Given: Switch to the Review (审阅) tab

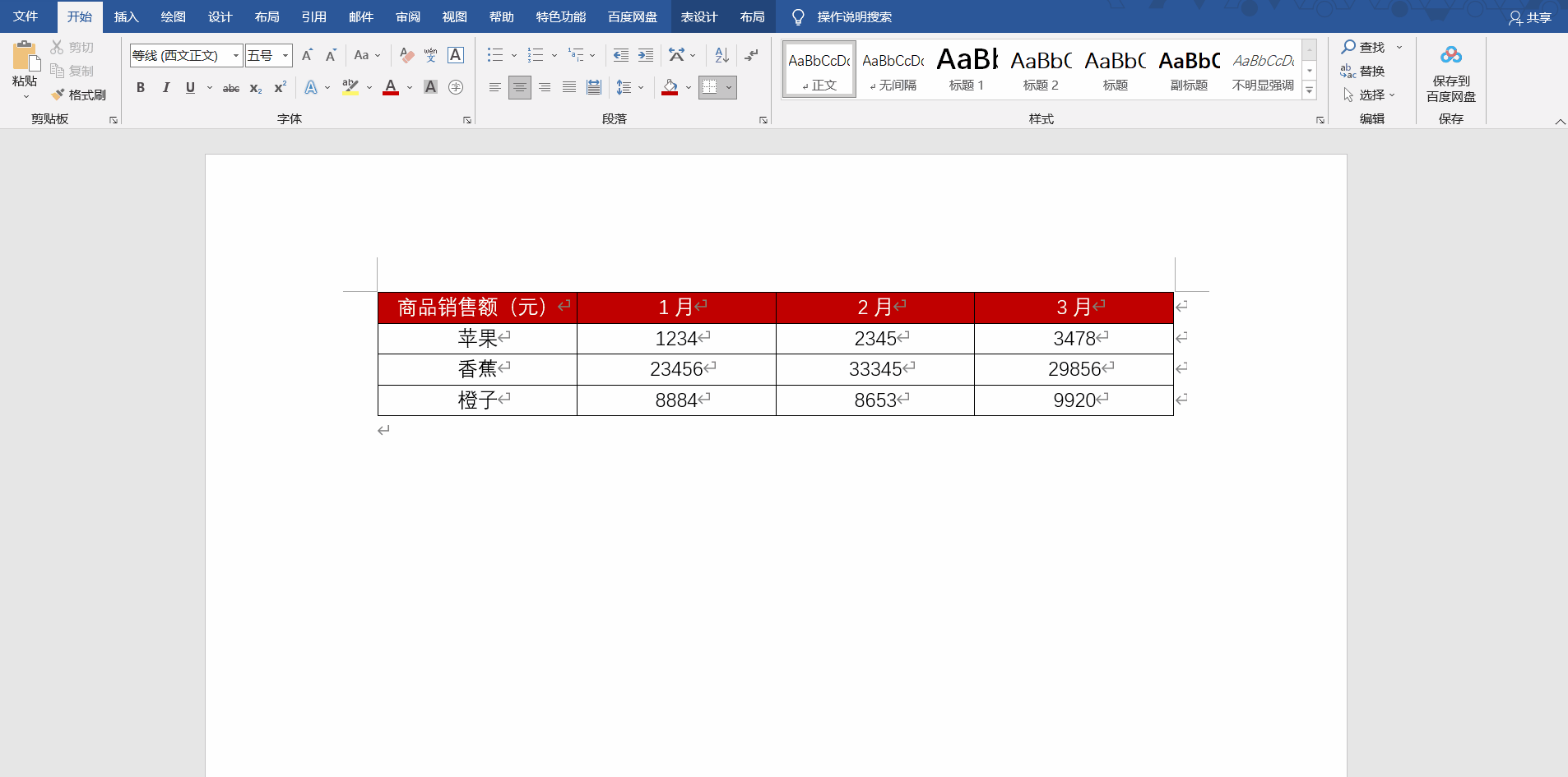Looking at the screenshot, I should click(407, 16).
